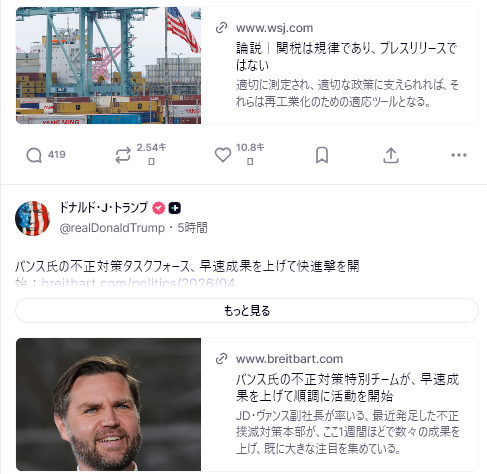The image size is (487, 474).
Task: Click the link icon beside www.wsj.com
Action: 222,28
